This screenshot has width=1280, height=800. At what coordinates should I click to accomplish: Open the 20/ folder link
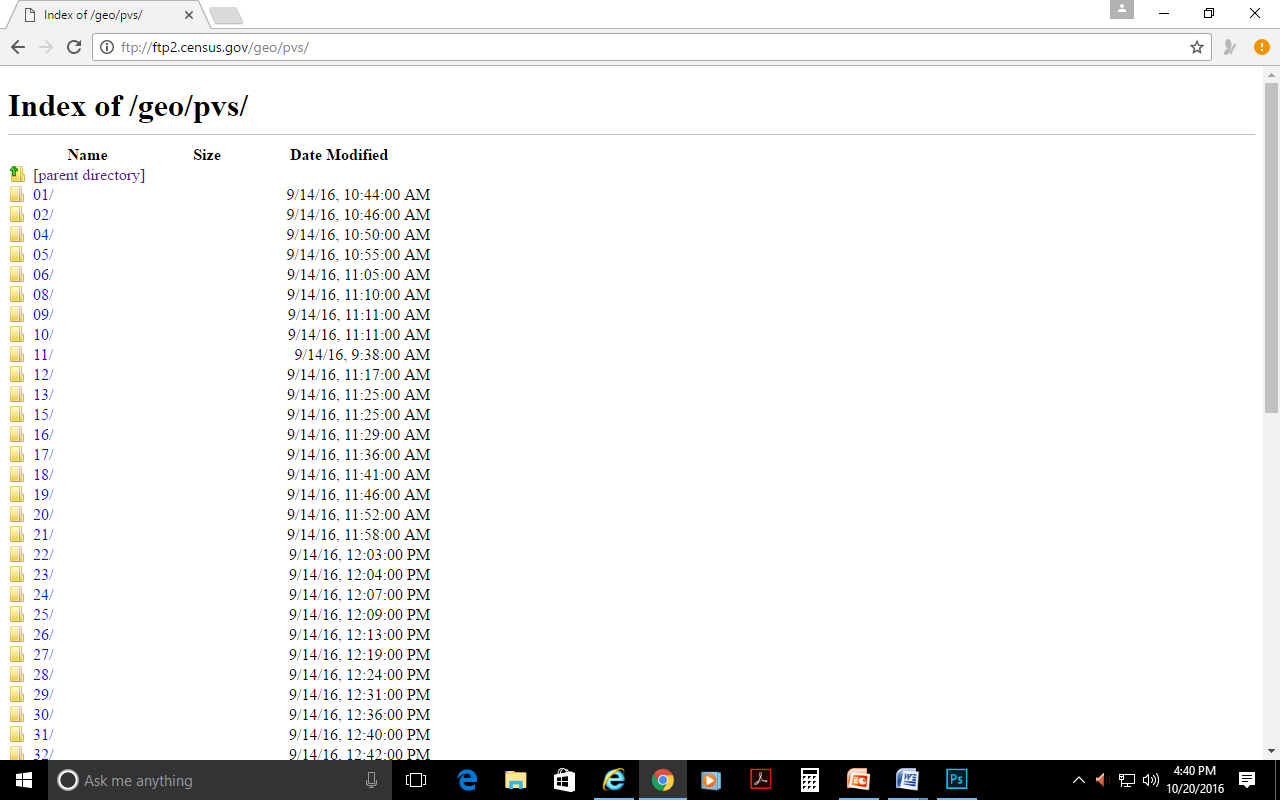(x=43, y=515)
